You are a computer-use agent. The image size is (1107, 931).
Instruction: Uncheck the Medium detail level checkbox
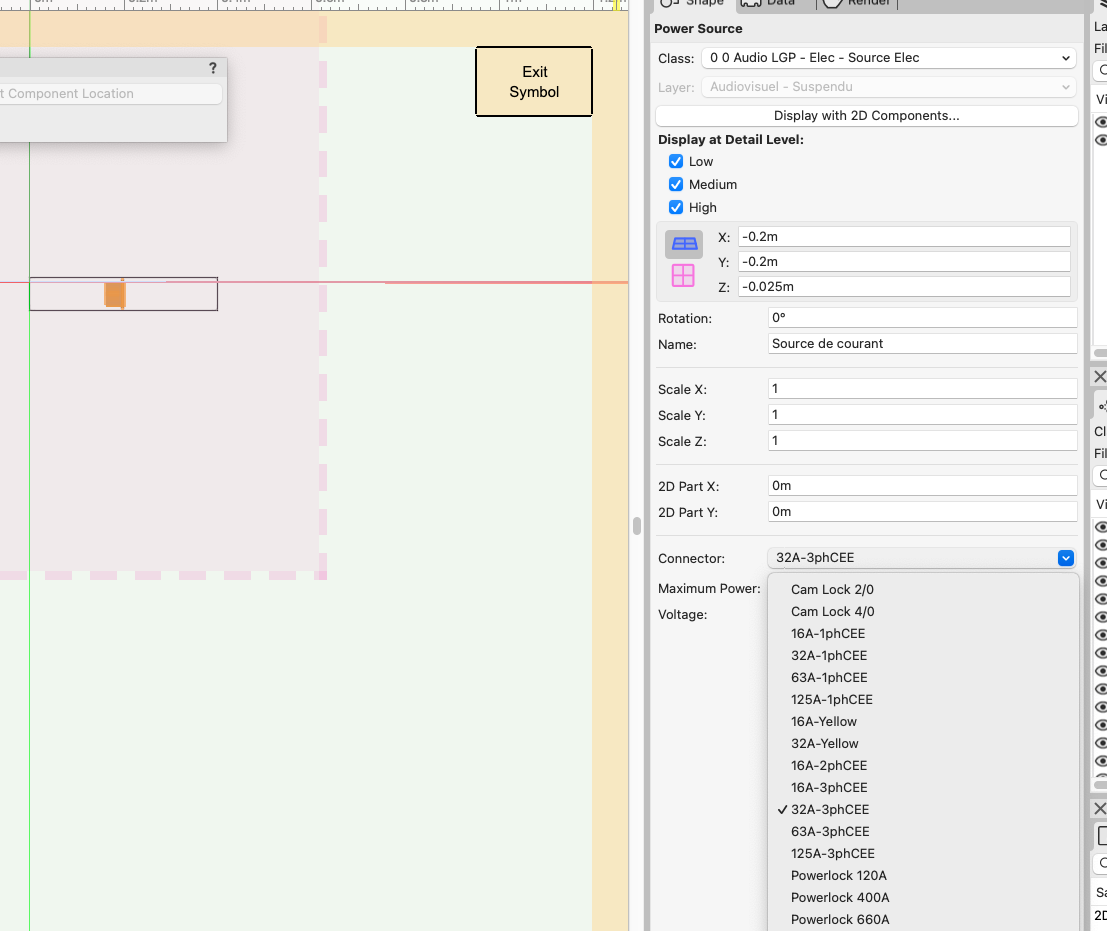[676, 185]
